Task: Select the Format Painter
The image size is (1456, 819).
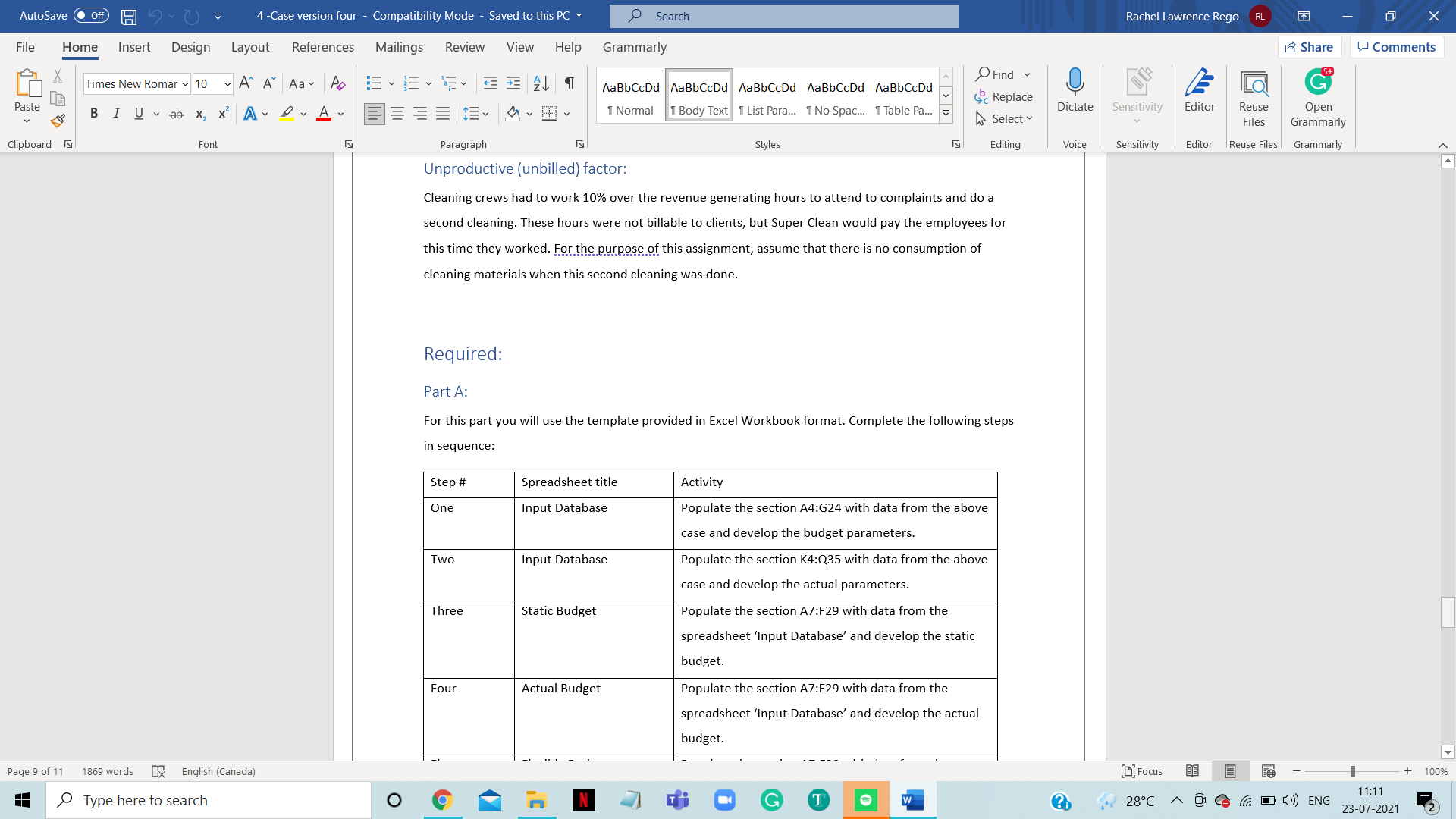Action: click(x=58, y=120)
